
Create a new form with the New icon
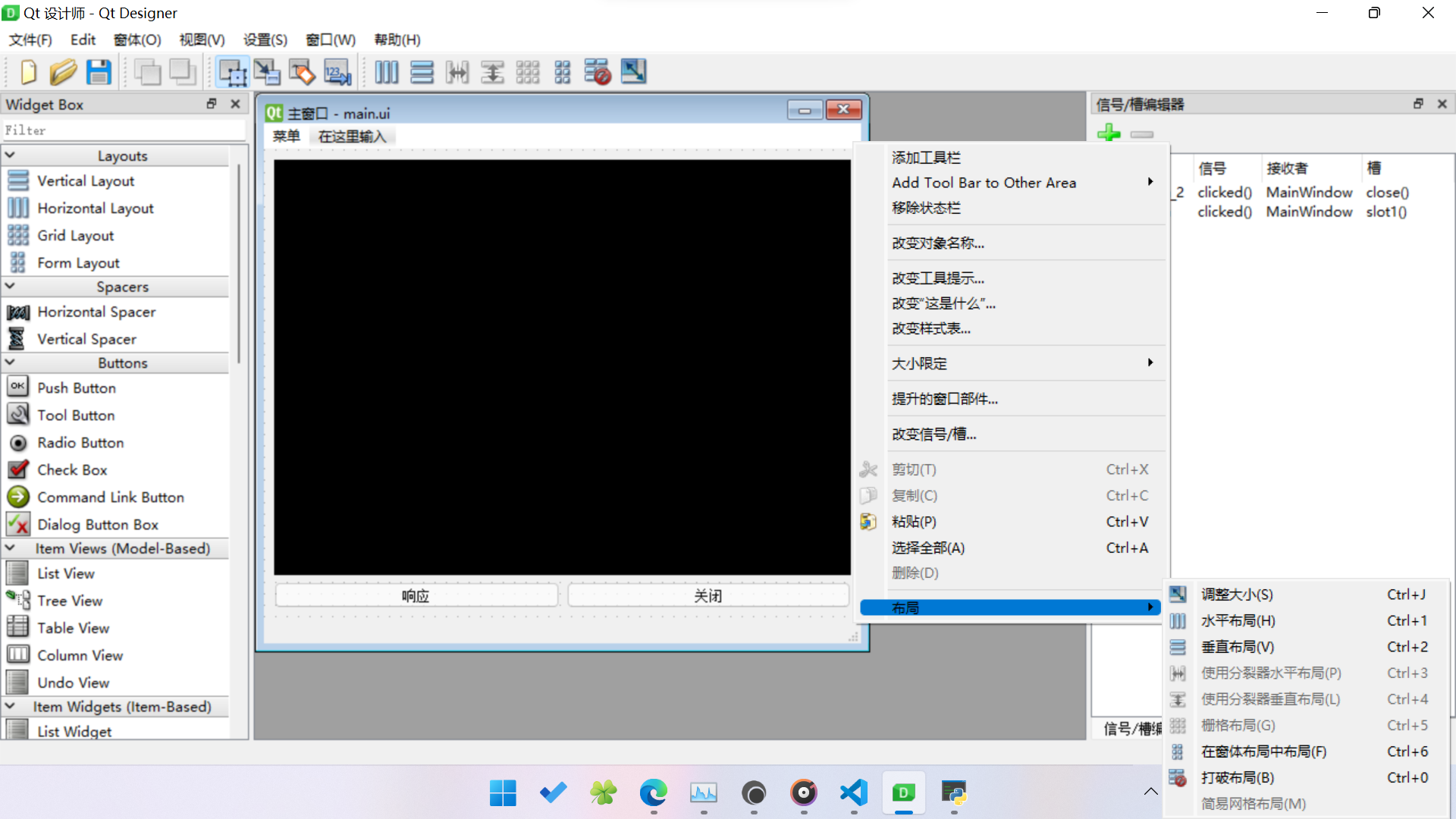coord(28,72)
